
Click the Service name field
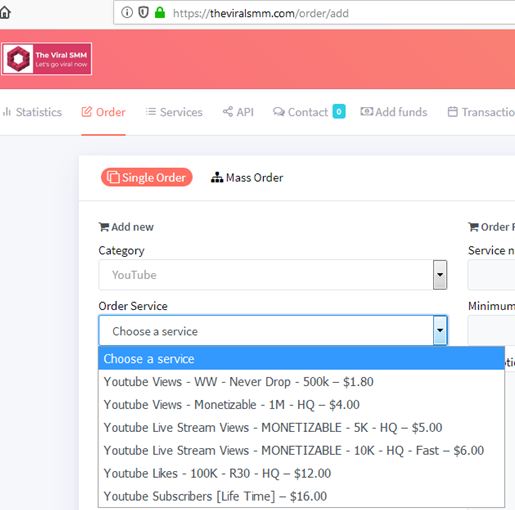tap(491, 275)
